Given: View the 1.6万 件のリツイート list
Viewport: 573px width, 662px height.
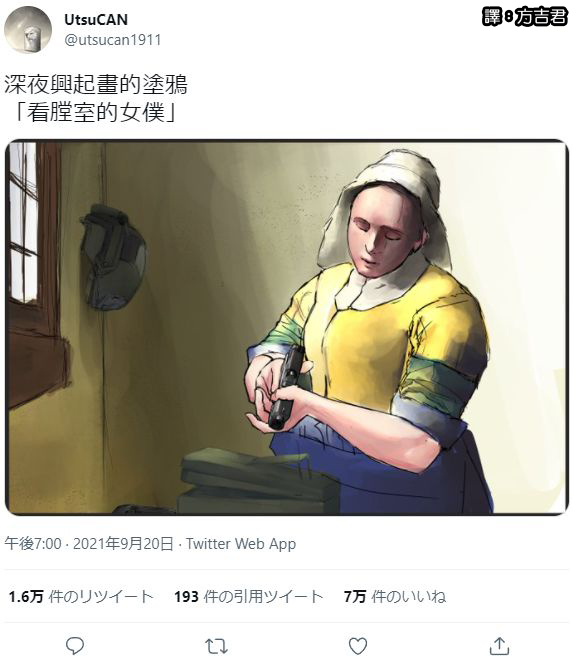Looking at the screenshot, I should 81,597.
